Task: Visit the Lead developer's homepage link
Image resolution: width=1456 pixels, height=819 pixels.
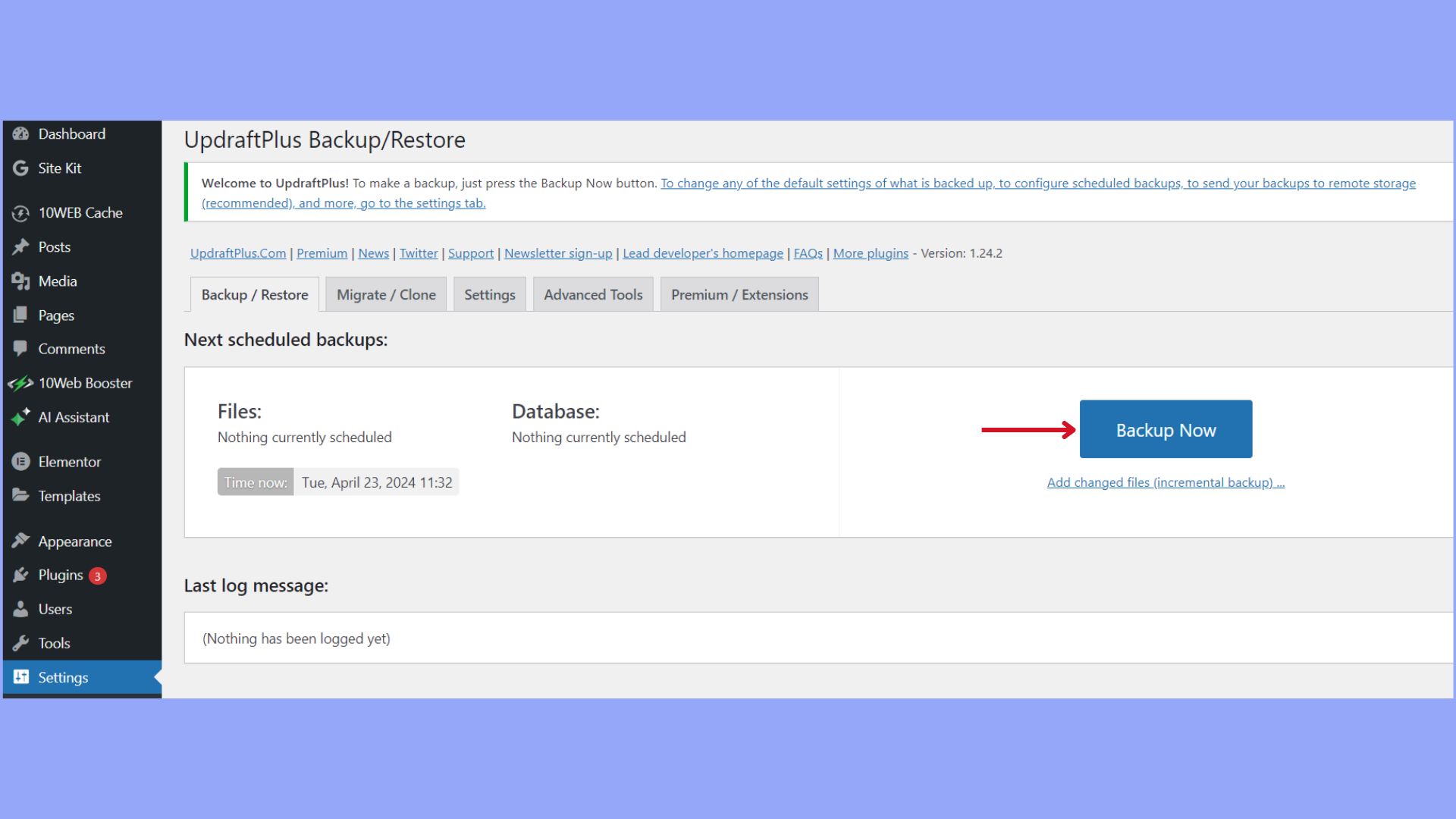Action: (x=702, y=253)
